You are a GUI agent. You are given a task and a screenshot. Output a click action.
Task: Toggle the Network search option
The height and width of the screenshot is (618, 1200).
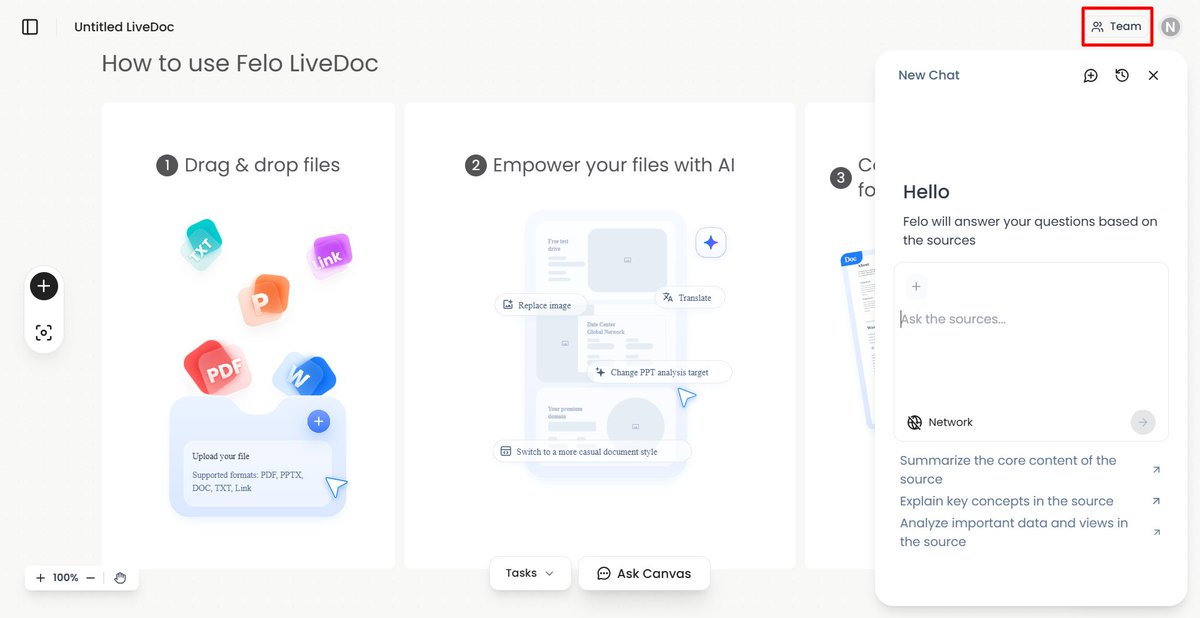point(940,422)
